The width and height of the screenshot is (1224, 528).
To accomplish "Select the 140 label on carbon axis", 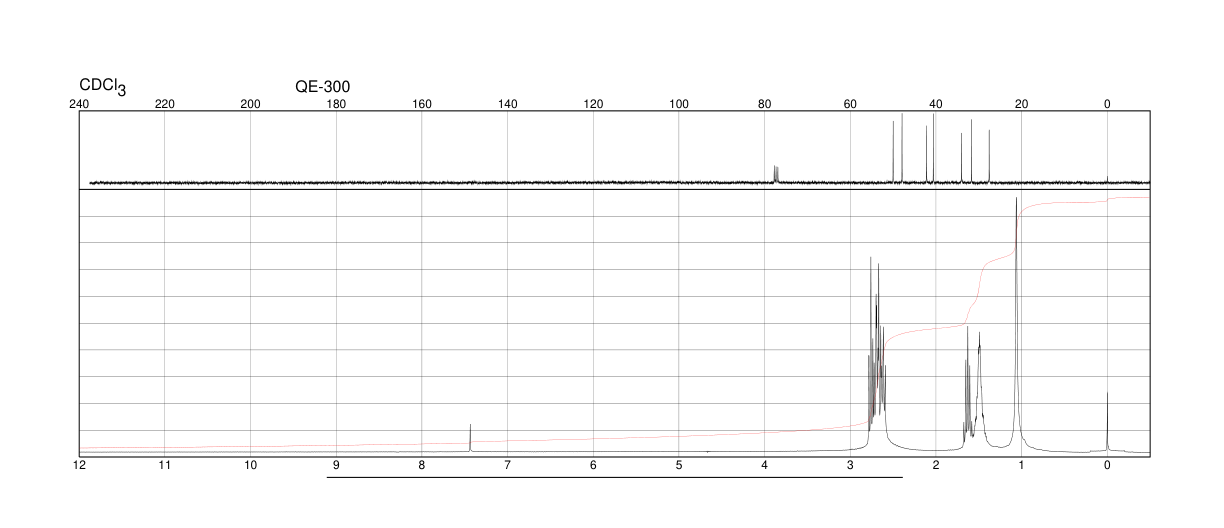I will pos(508,104).
